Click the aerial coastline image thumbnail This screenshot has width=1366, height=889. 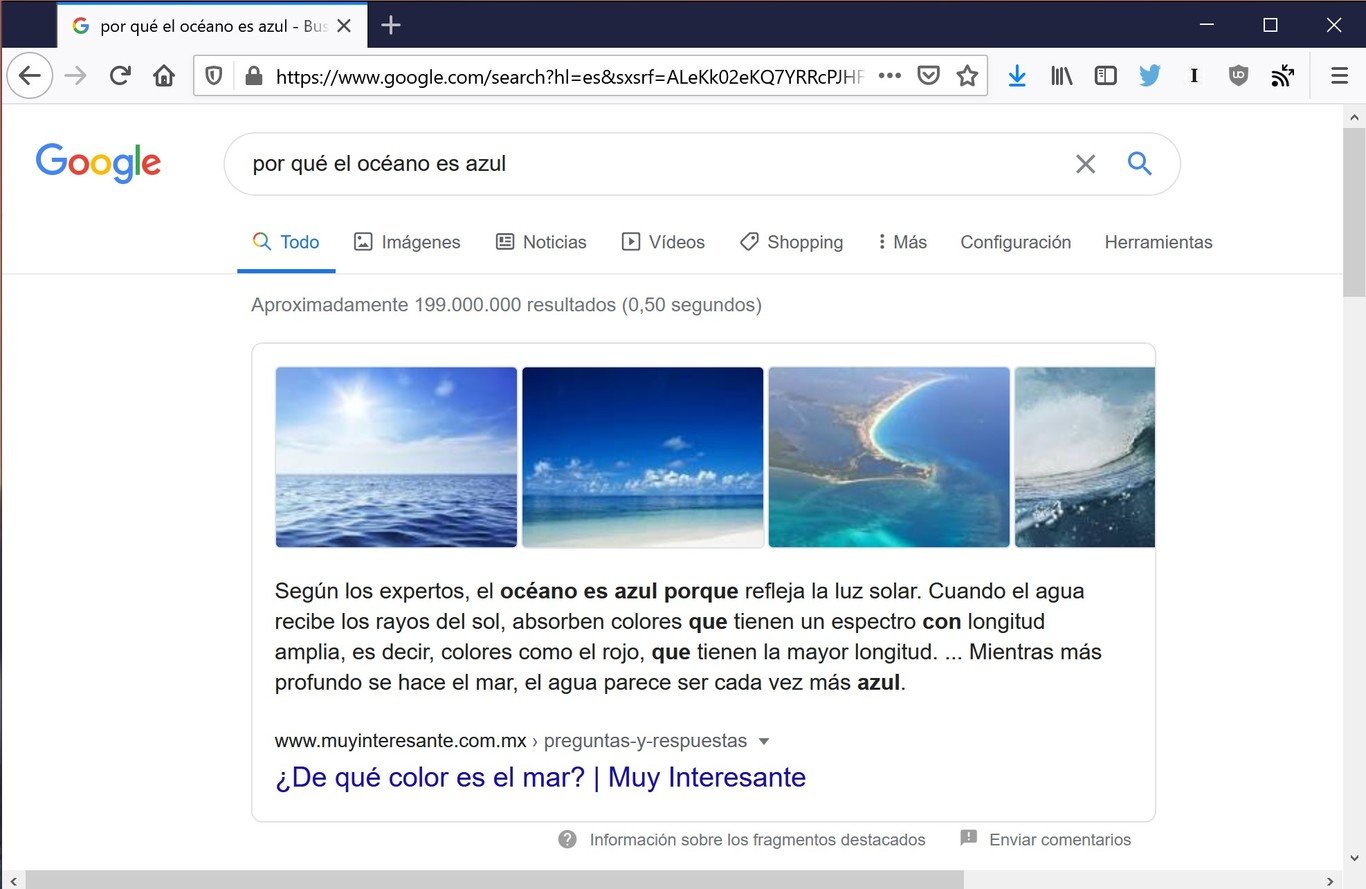pos(889,457)
